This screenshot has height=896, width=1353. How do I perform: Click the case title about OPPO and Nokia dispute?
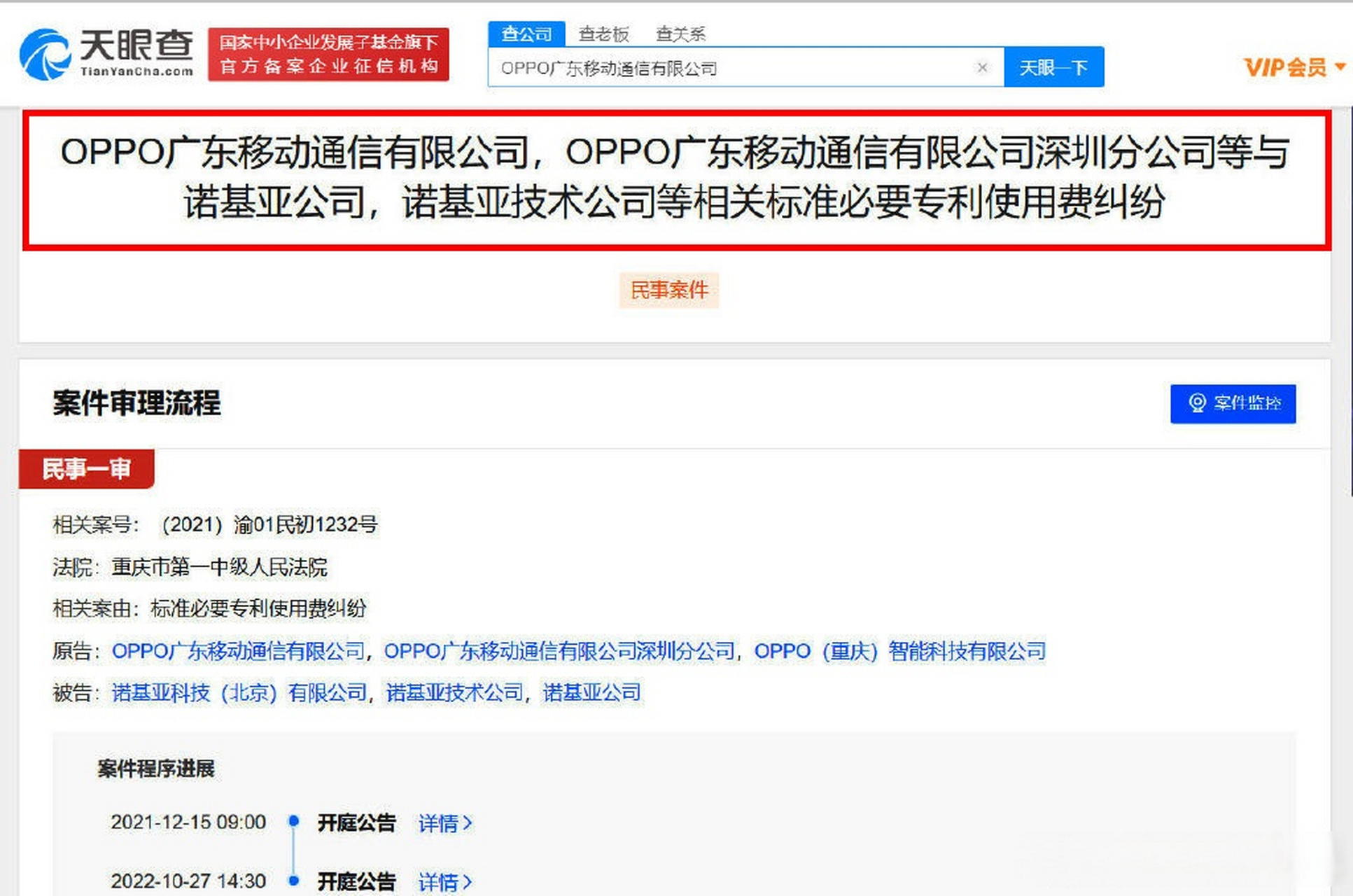pyautogui.click(x=676, y=178)
